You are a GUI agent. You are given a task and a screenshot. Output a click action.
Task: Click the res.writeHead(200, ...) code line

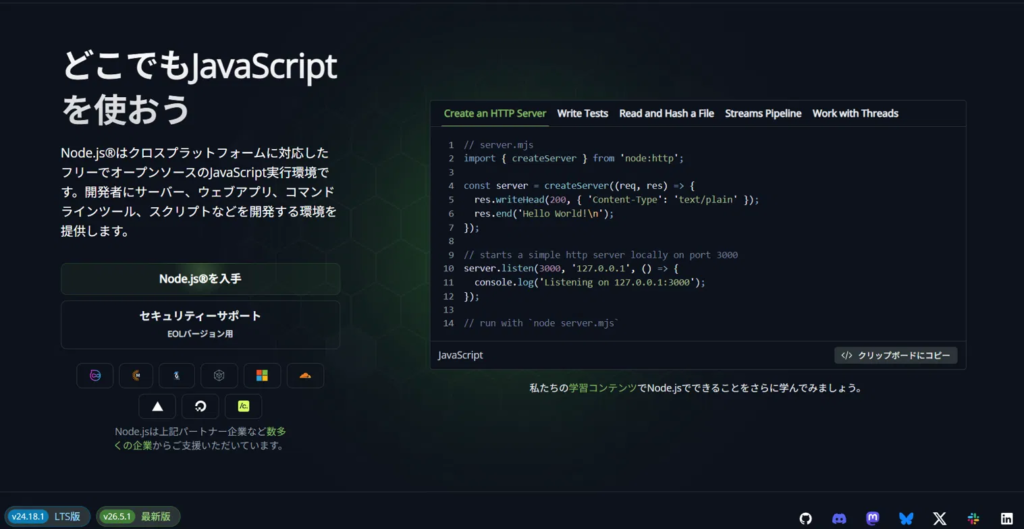(616, 200)
